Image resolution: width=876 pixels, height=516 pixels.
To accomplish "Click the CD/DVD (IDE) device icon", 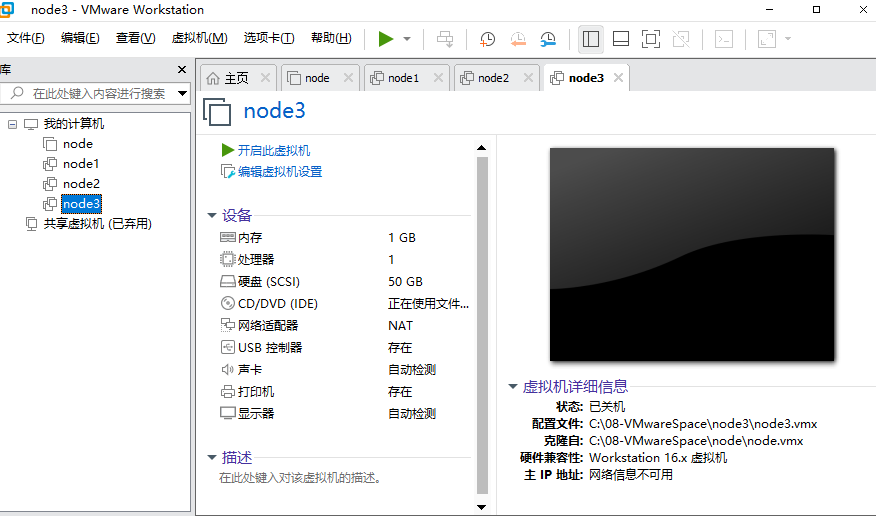I will click(x=227, y=303).
